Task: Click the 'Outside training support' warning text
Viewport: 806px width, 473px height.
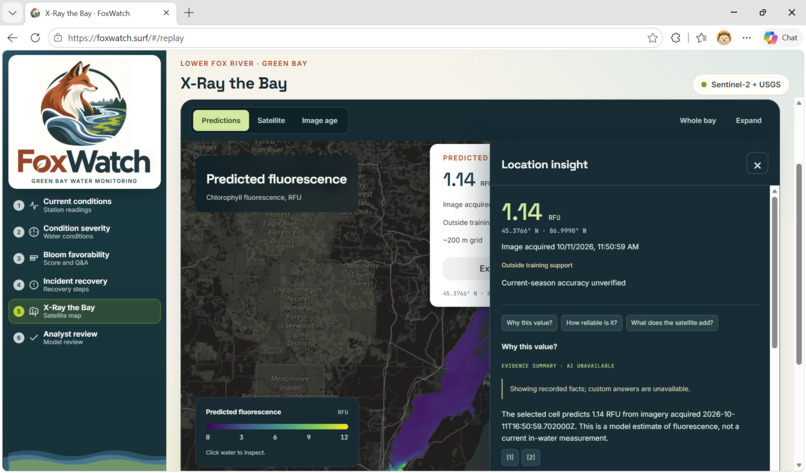Action: click(537, 265)
